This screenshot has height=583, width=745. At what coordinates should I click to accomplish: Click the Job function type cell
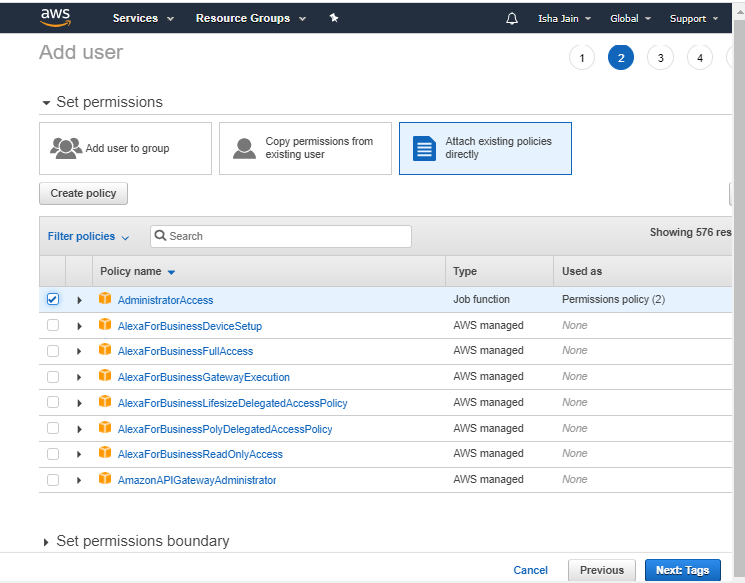point(481,299)
